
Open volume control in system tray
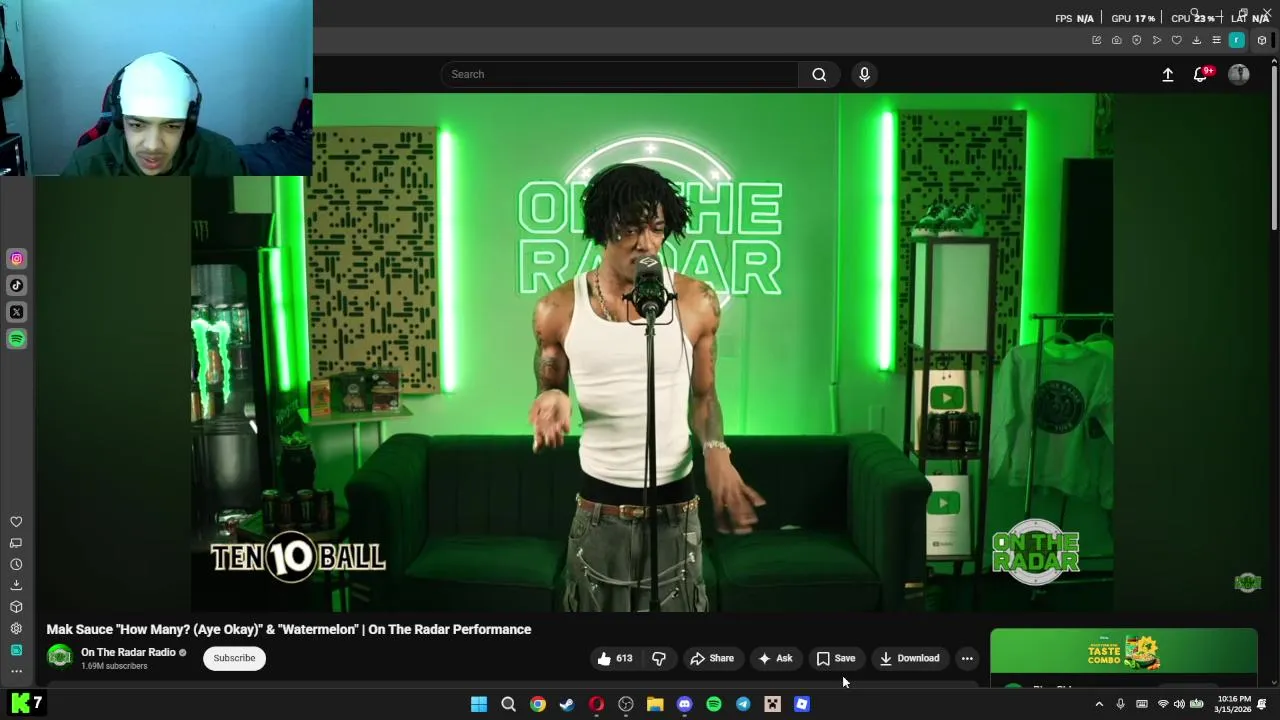pos(1179,704)
